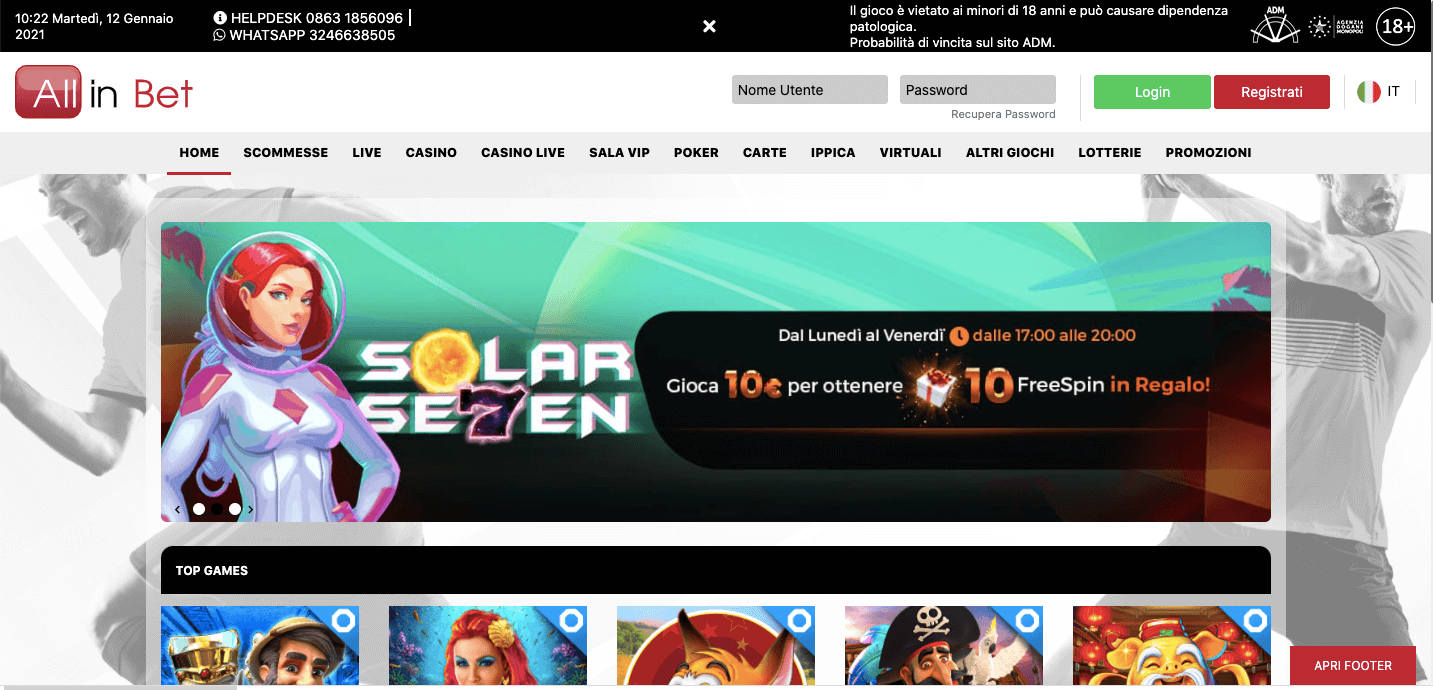The height and width of the screenshot is (690, 1433).
Task: Select the CARTE menu item
Action: pyautogui.click(x=765, y=153)
